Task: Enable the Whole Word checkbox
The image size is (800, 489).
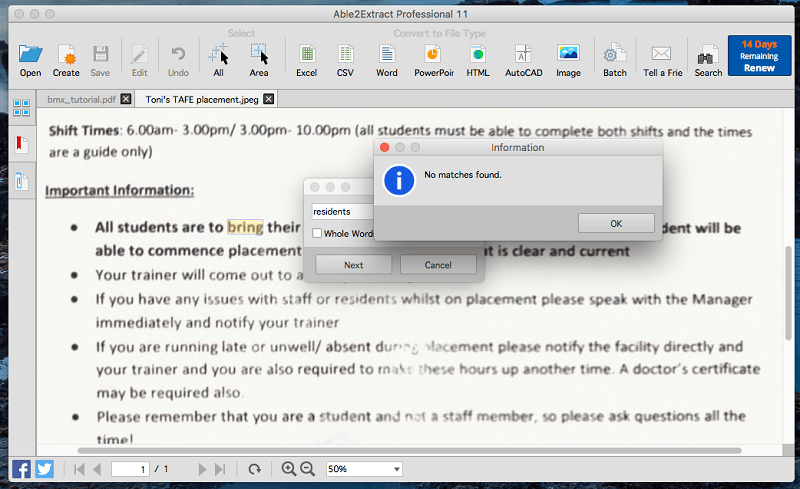Action: point(317,233)
